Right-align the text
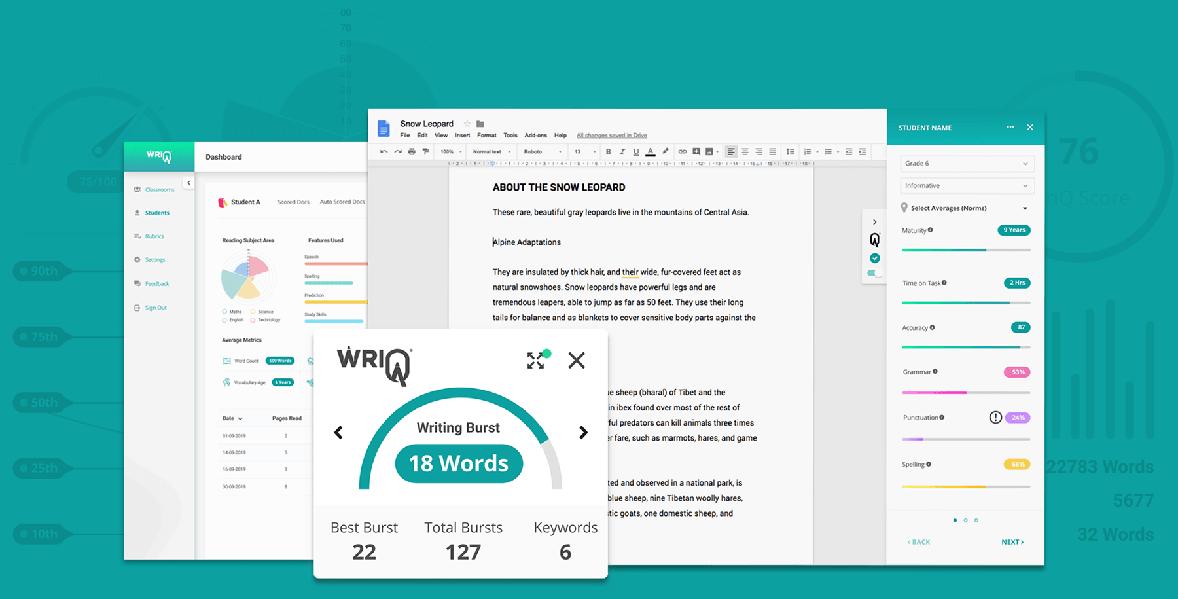Screen dimensions: 1178x599 (x=759, y=151)
